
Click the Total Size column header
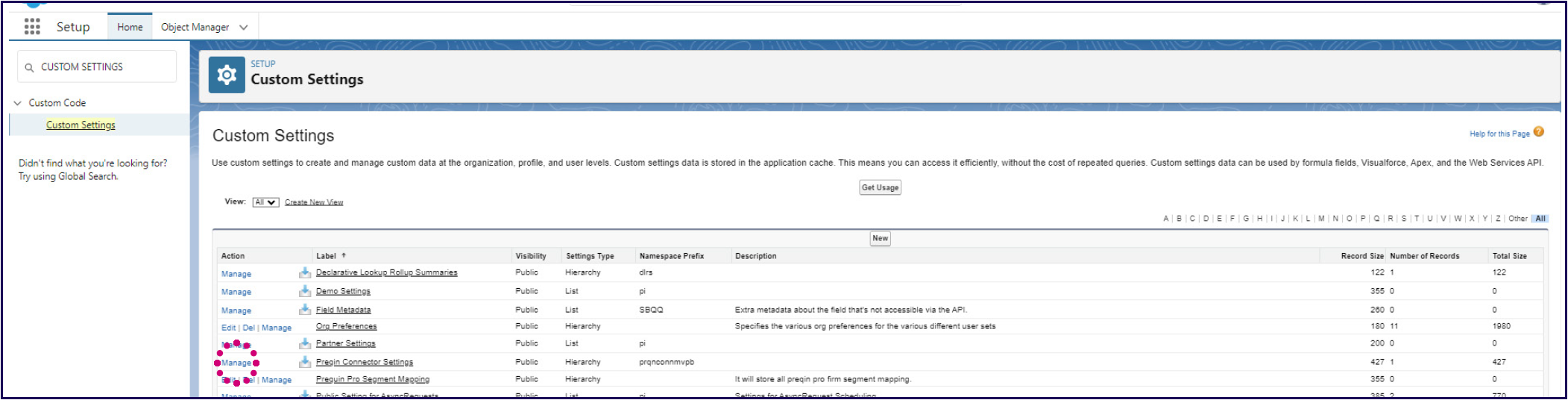(x=1509, y=256)
